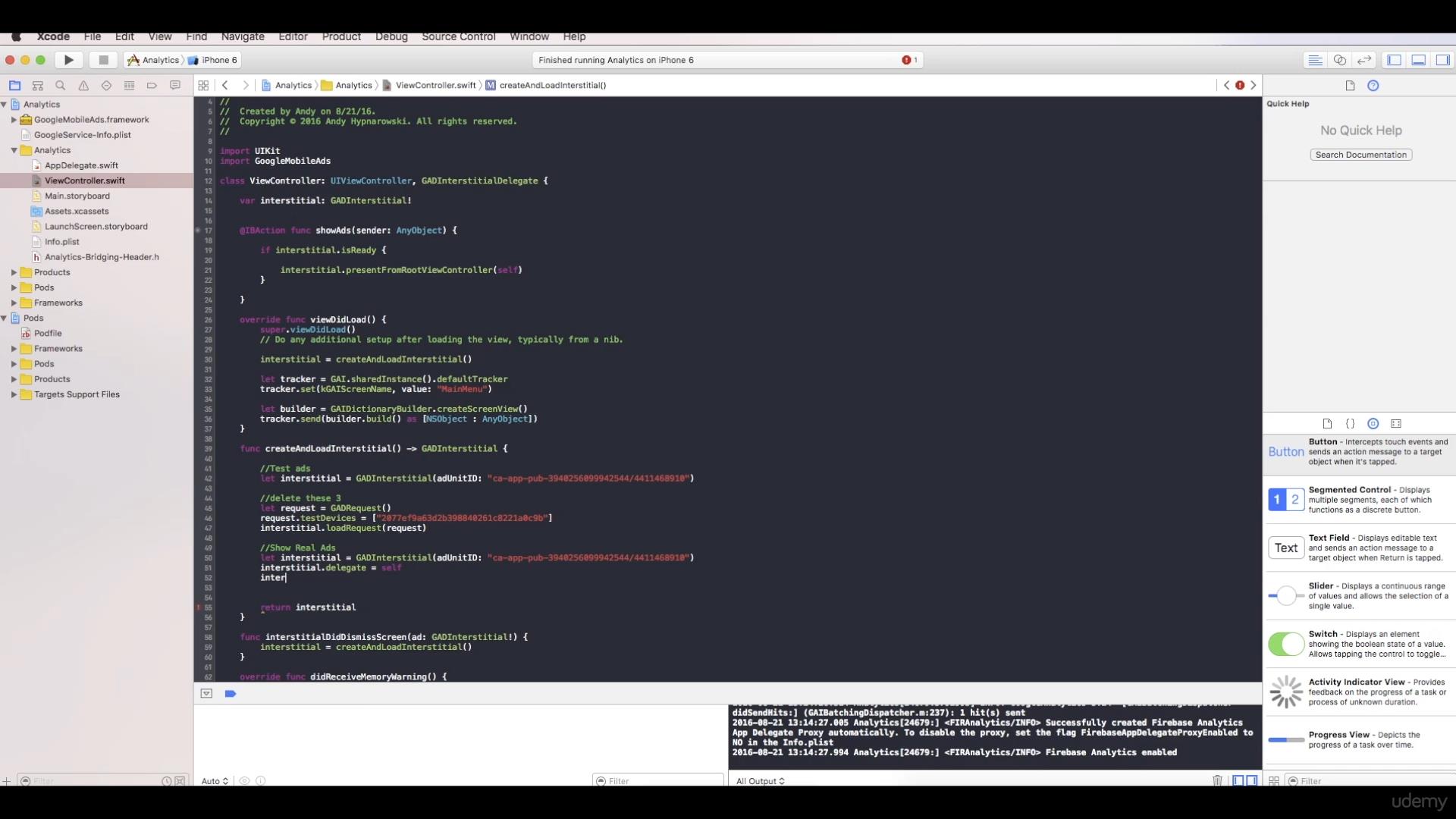Toggle the Utilities panel visibility

point(1443,60)
